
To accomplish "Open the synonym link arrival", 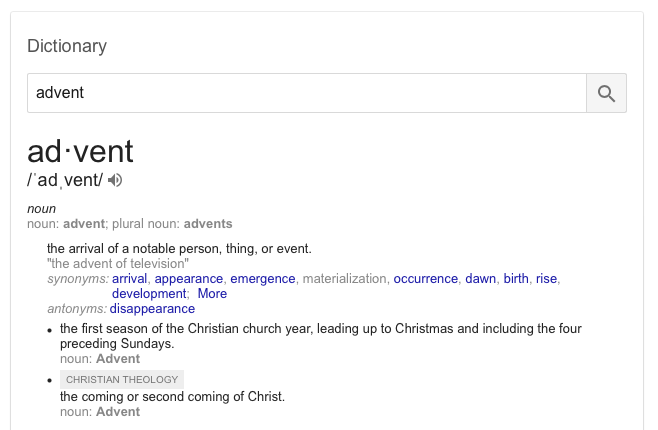I will pyautogui.click(x=129, y=279).
